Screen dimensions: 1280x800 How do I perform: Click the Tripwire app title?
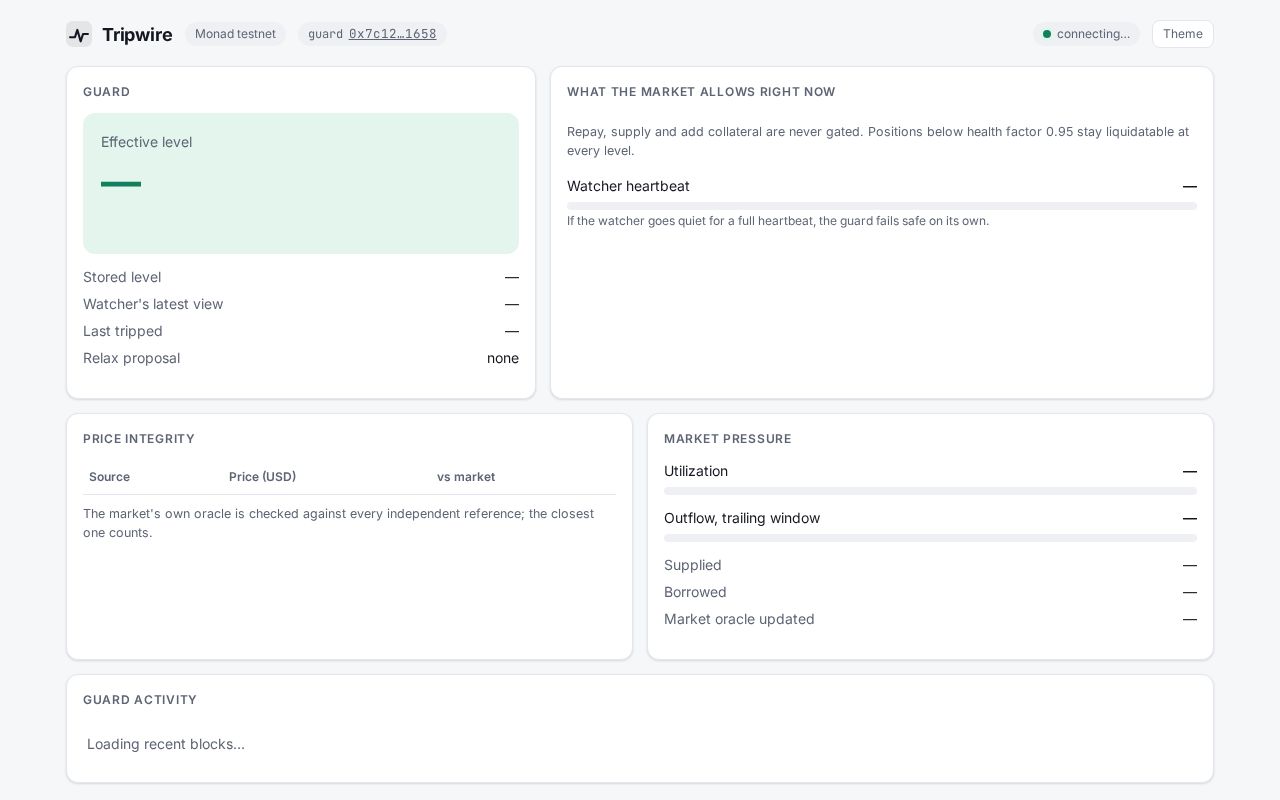pos(137,35)
